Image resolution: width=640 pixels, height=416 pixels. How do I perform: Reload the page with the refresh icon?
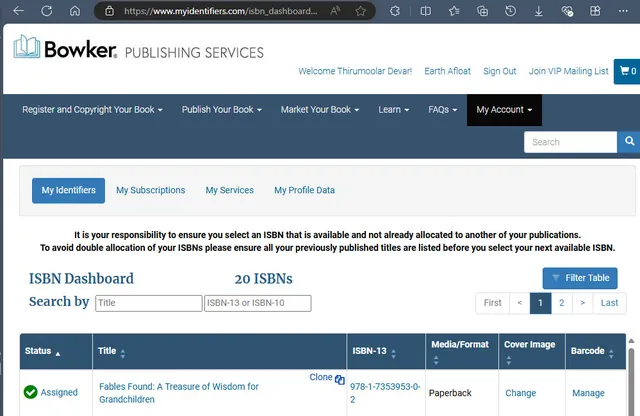(47, 11)
